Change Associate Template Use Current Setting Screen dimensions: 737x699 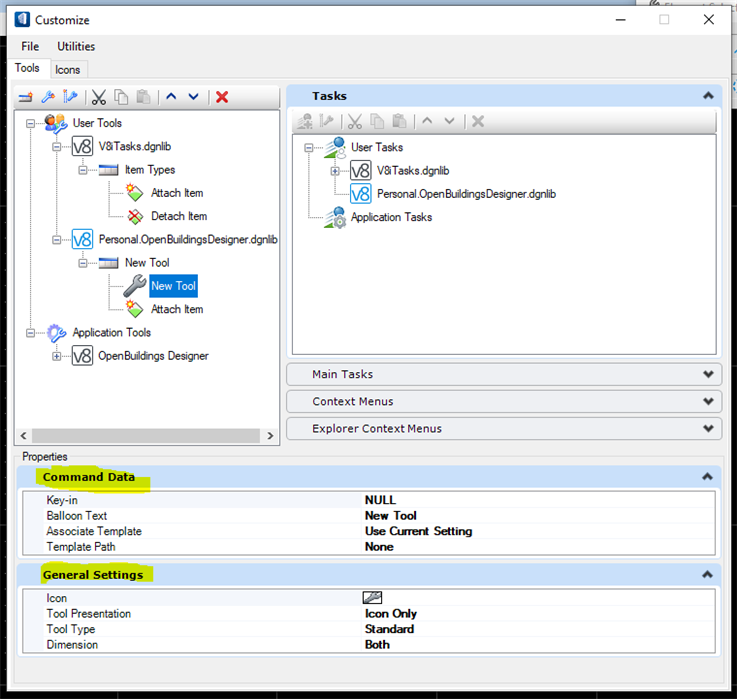(x=539, y=531)
